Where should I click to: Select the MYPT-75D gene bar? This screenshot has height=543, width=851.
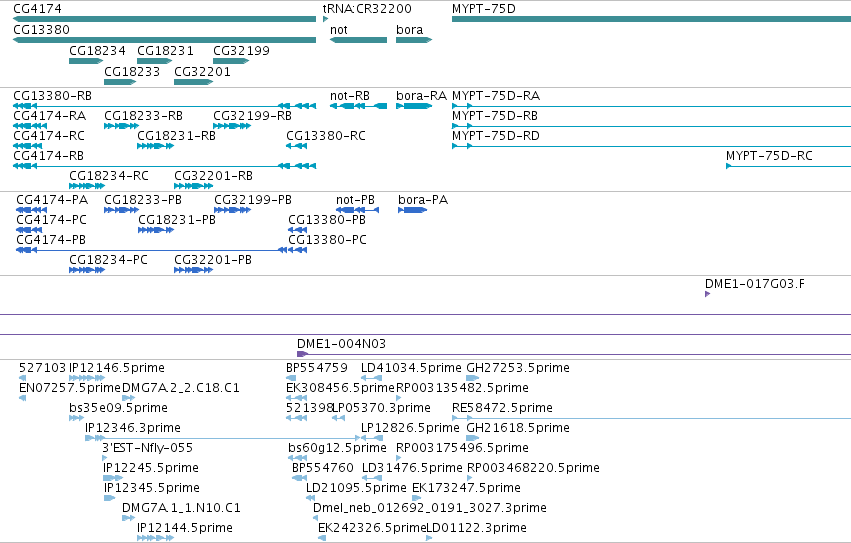pyautogui.click(x=651, y=19)
